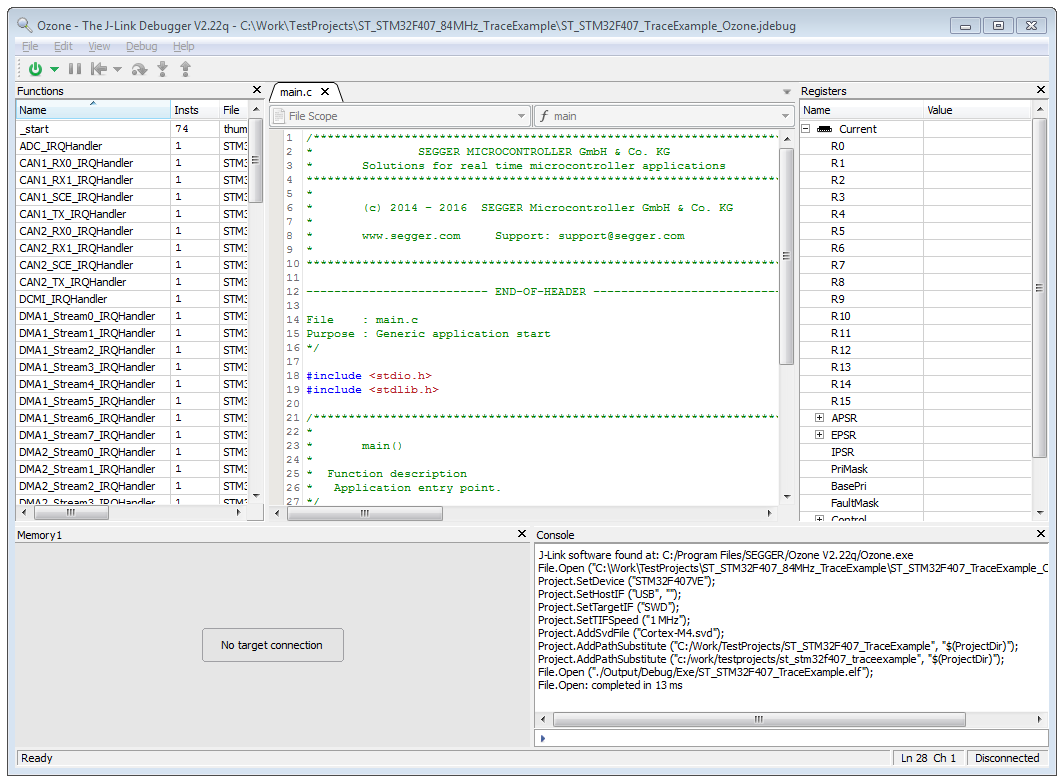The image size is (1061, 782).
Task: Click the Functions horizontal scrollbar thumb
Action: pos(70,513)
